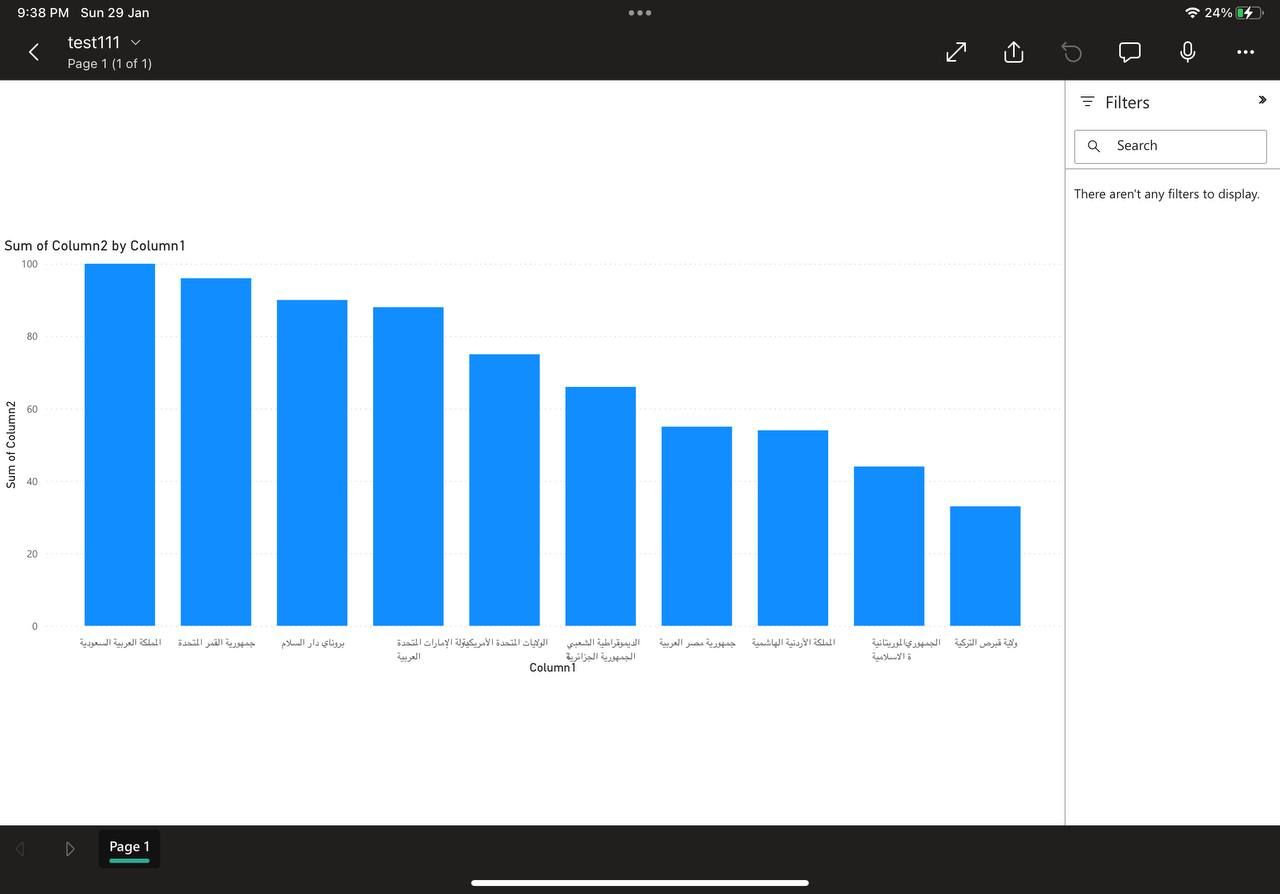1280x894 pixels.
Task: Tap the next page arrow
Action: pyautogui.click(x=70, y=849)
